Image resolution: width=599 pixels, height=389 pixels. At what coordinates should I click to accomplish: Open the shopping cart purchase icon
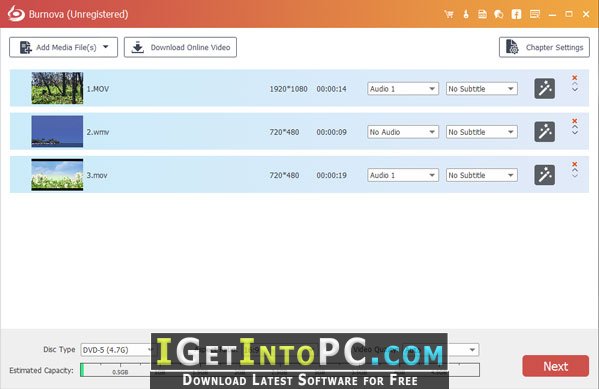coord(449,15)
